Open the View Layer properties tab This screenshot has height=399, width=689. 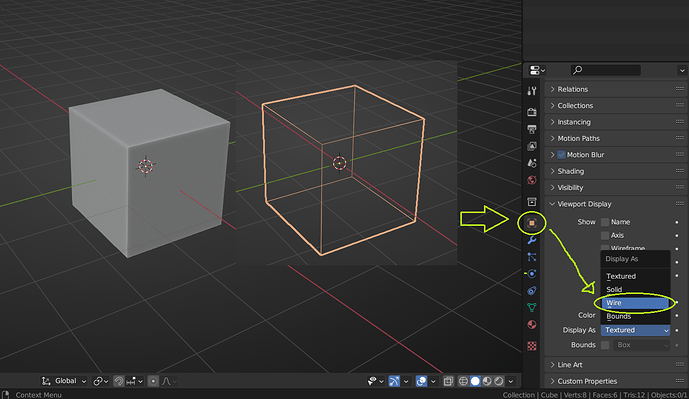pos(532,146)
